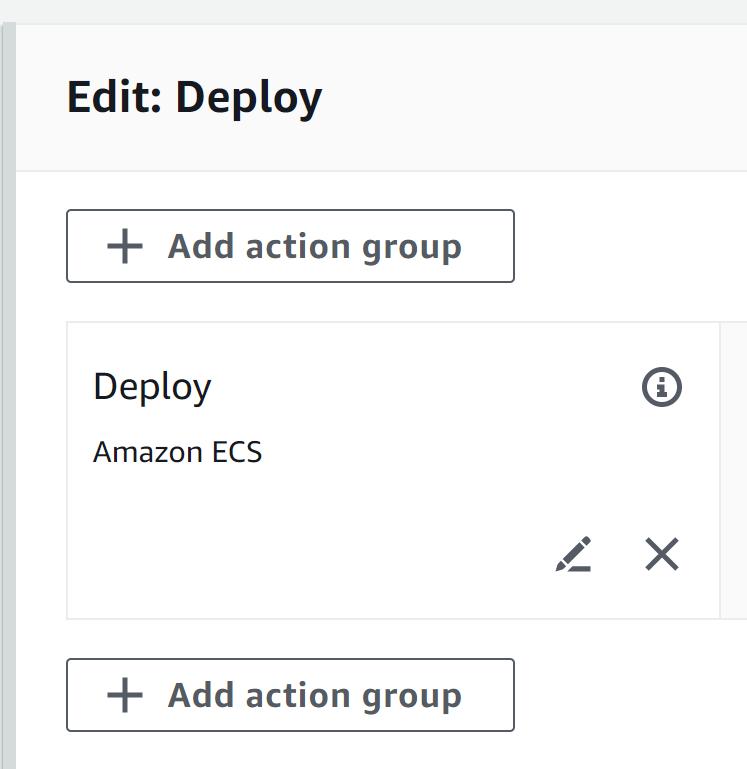The height and width of the screenshot is (769, 747).
Task: Click the circled 'i' beside Deploy title
Action: pyautogui.click(x=662, y=387)
